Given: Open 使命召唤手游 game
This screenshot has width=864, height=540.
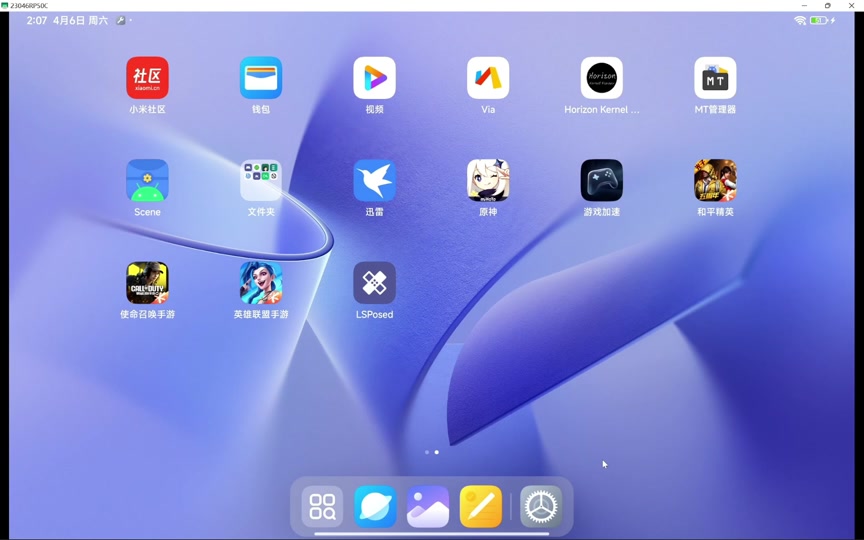Looking at the screenshot, I should click(147, 283).
